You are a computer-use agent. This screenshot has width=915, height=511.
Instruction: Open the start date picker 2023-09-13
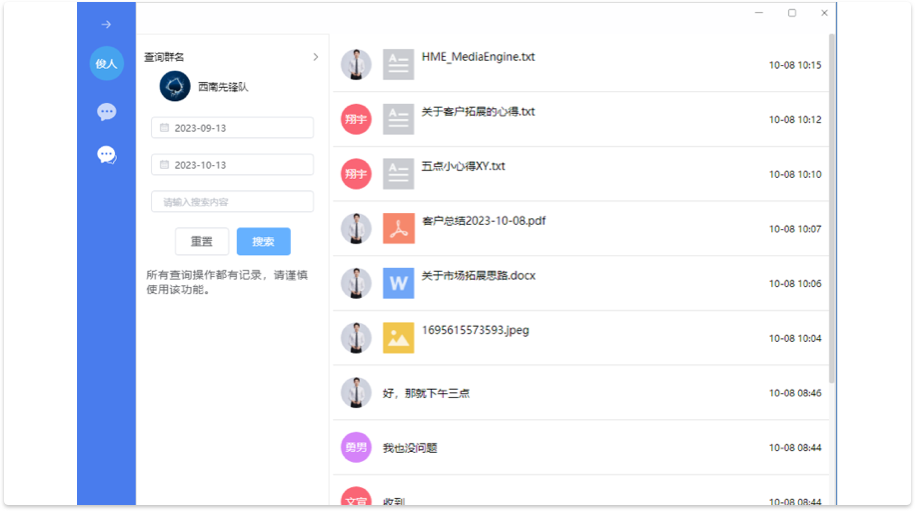(x=232, y=128)
